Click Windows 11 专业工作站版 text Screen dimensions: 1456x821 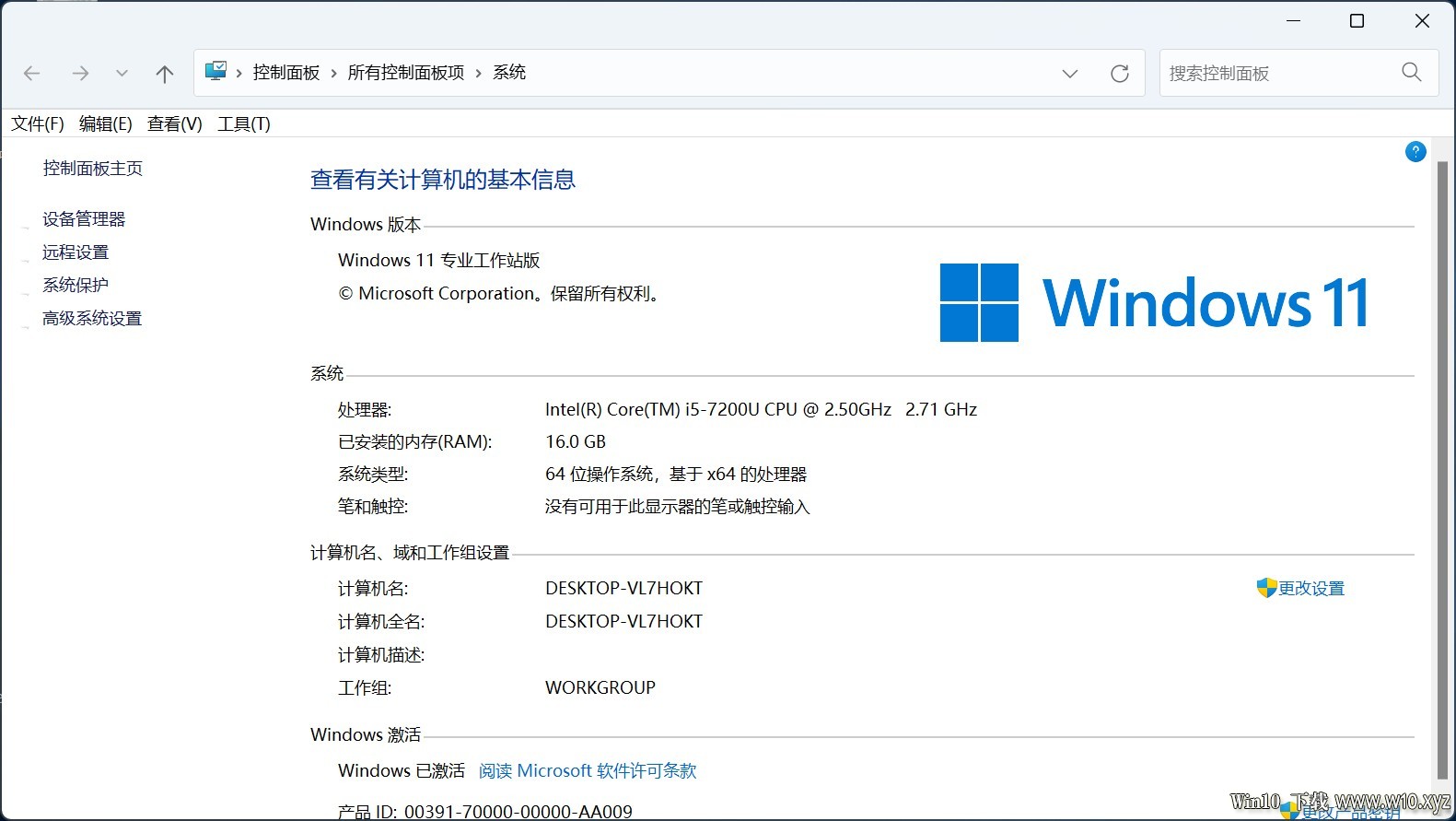pos(439,261)
